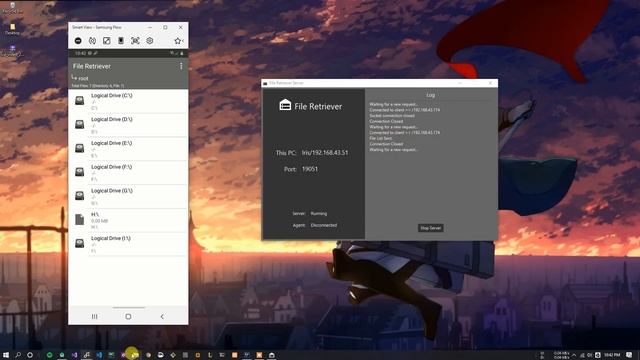Close the File Retriever Server window
This screenshot has width=640, height=360.
(490, 83)
